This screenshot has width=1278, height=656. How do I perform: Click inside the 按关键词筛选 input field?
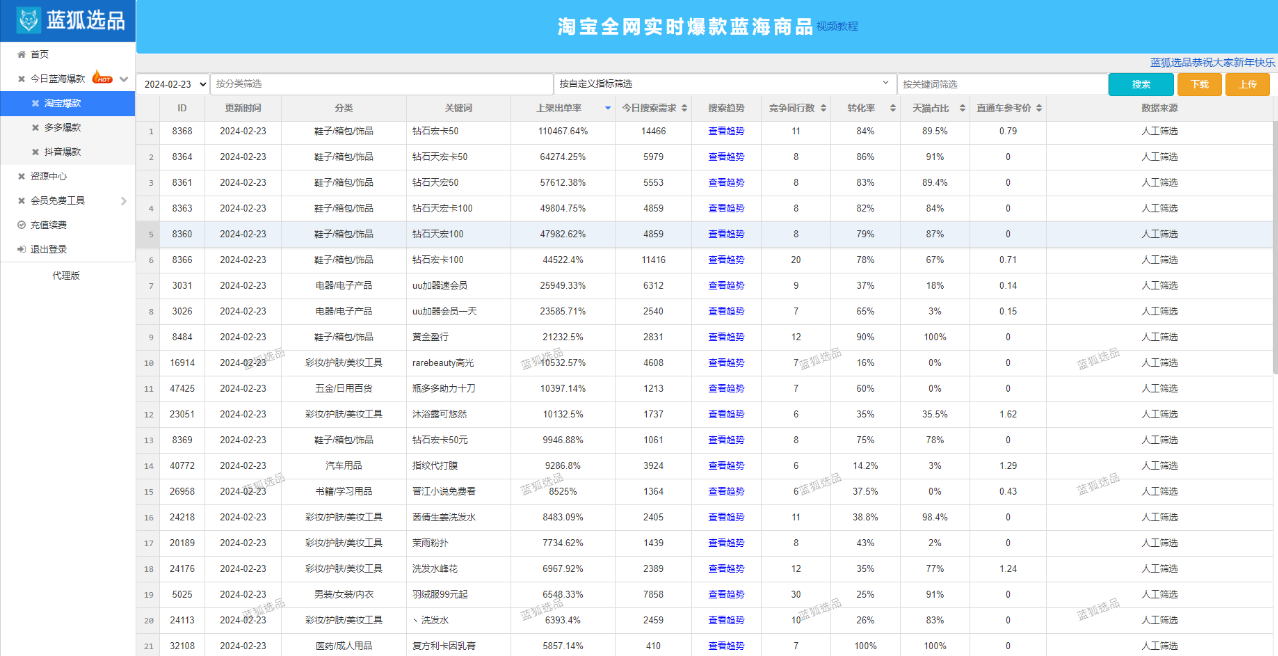(x=1000, y=82)
